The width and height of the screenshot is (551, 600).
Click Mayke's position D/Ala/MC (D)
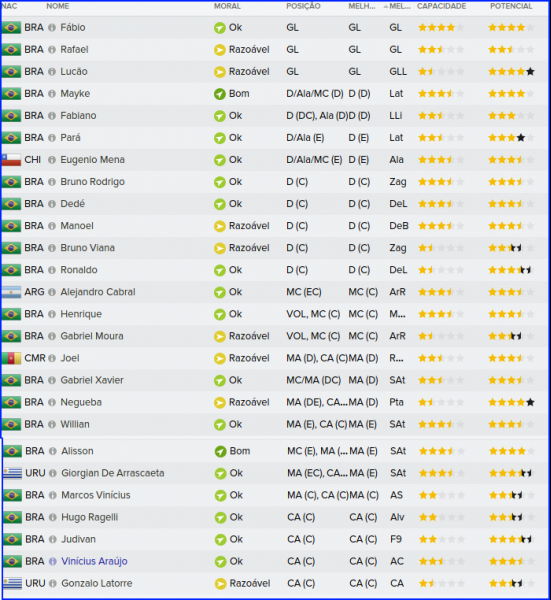point(315,94)
